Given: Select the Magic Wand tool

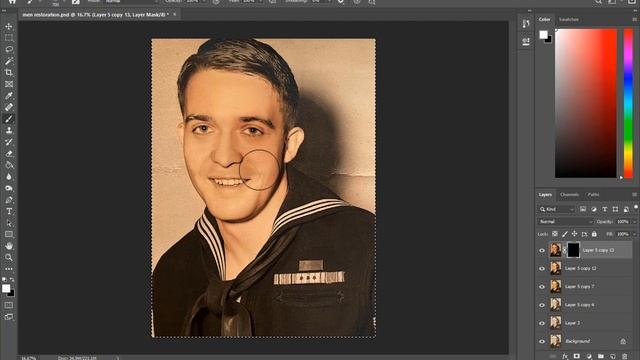Looking at the screenshot, I should (x=9, y=61).
